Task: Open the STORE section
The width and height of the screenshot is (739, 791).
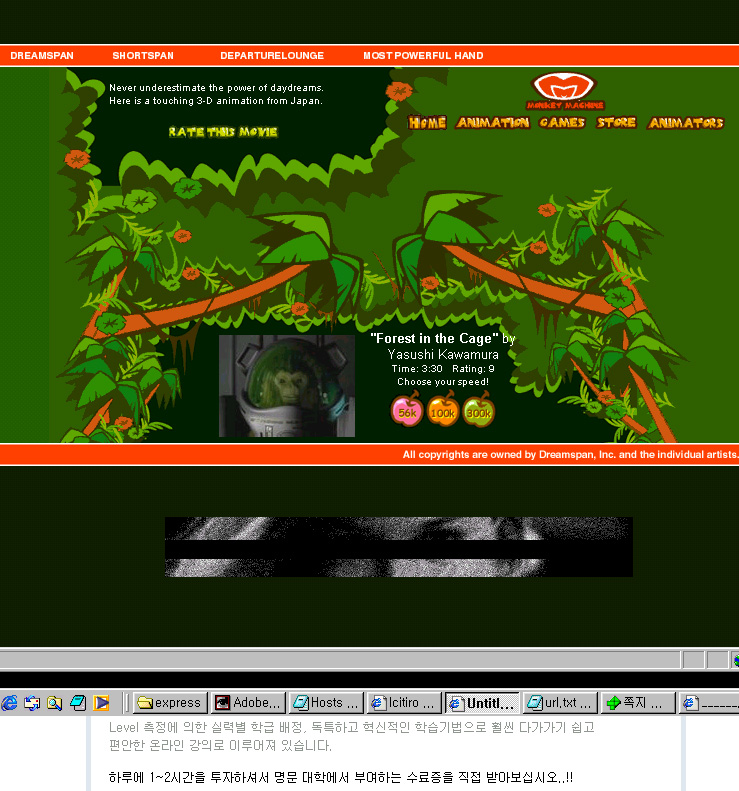Action: 616,123
